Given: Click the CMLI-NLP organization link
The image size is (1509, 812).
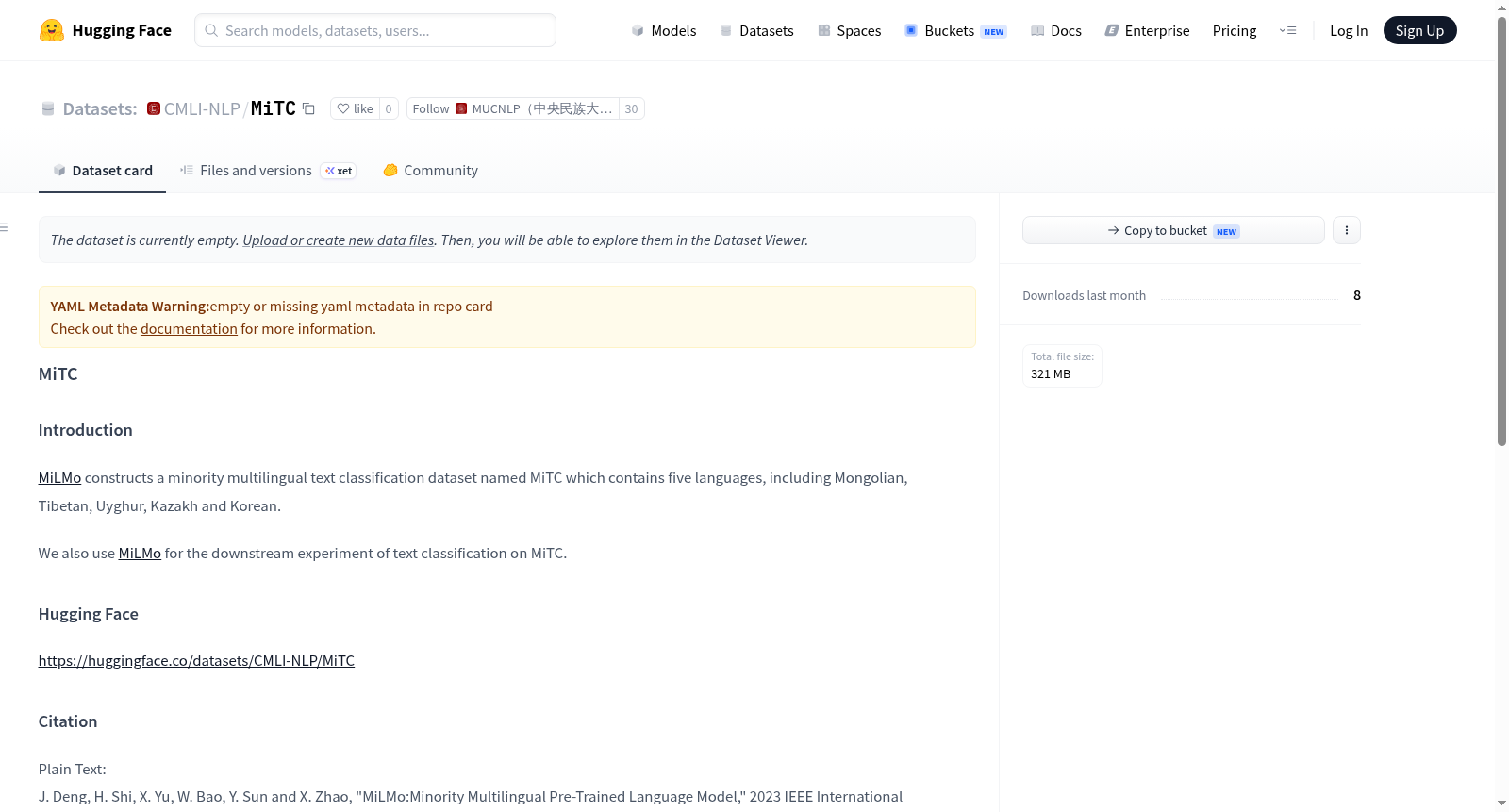Looking at the screenshot, I should point(202,108).
